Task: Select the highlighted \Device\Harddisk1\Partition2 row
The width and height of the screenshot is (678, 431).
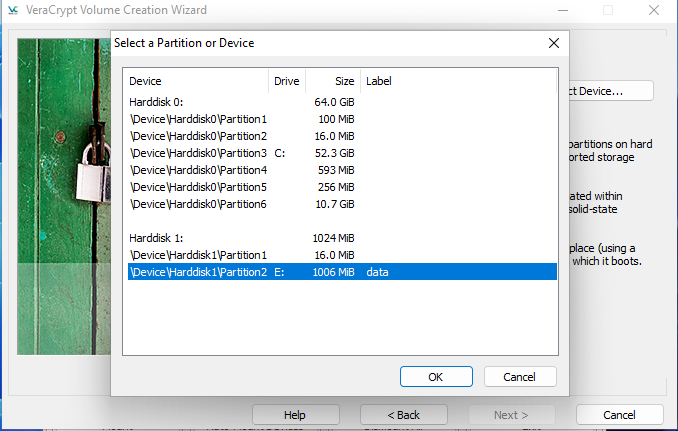Action: tap(342, 272)
